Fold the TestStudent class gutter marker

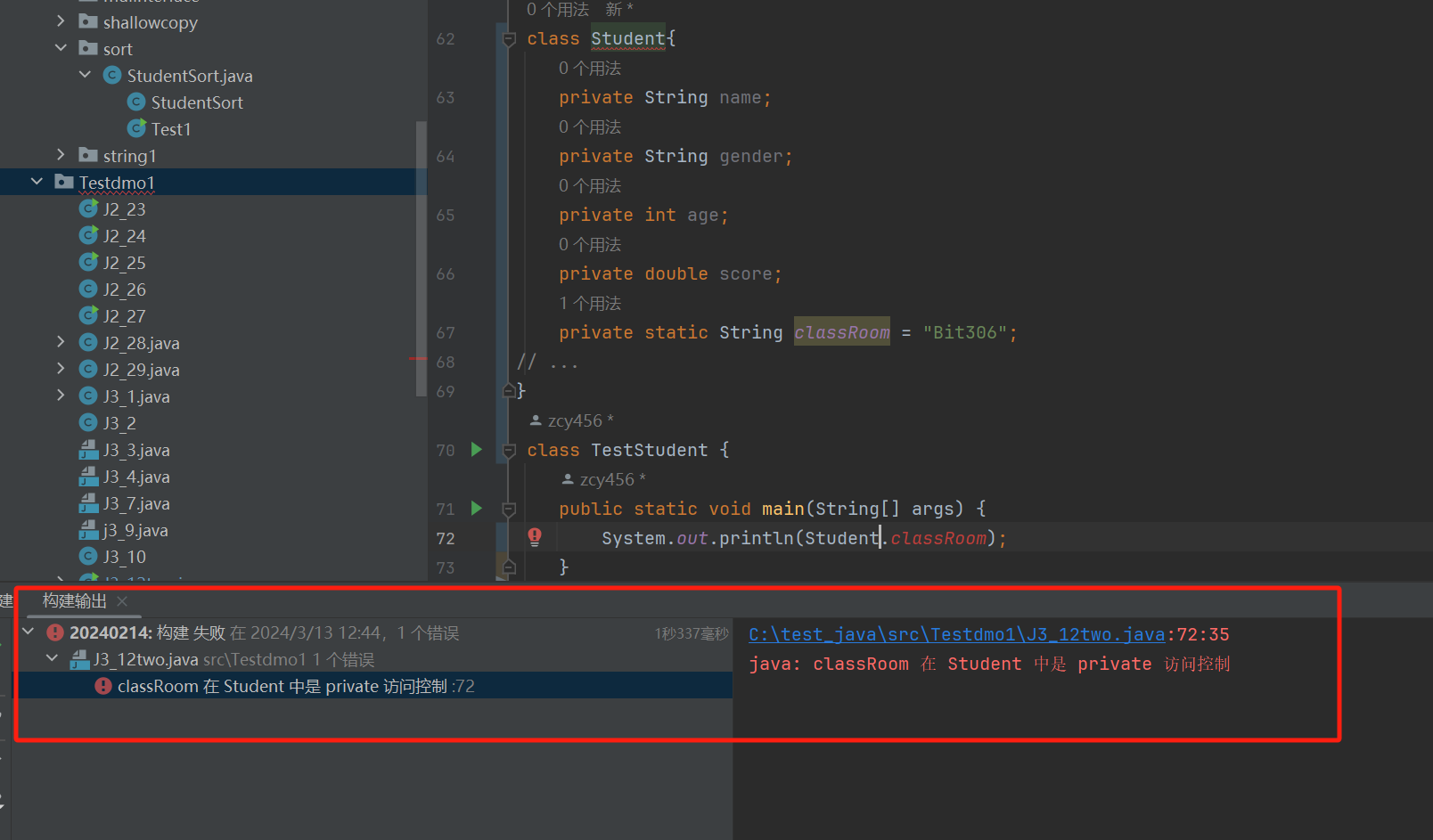pos(509,450)
